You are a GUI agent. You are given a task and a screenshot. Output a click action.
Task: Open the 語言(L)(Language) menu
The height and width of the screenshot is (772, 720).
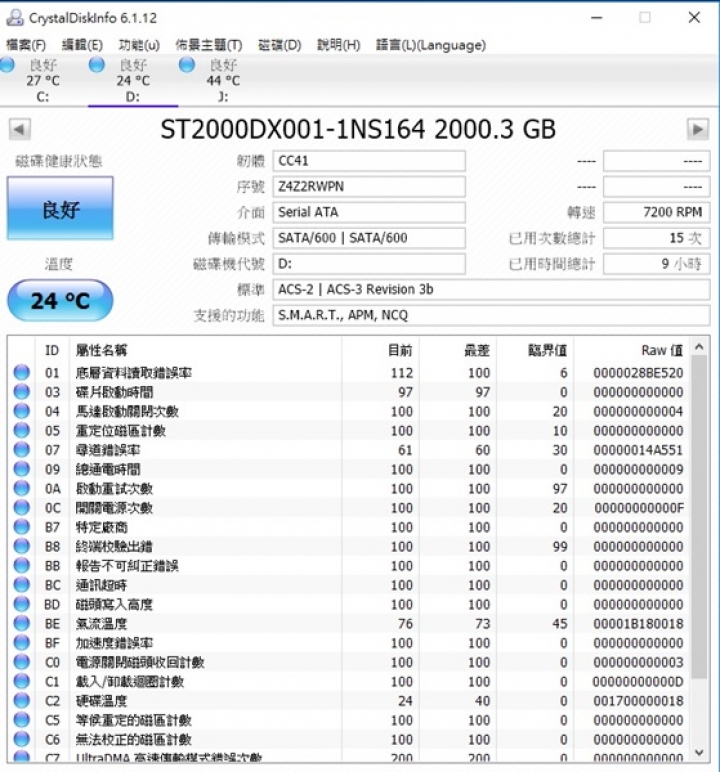pos(431,45)
